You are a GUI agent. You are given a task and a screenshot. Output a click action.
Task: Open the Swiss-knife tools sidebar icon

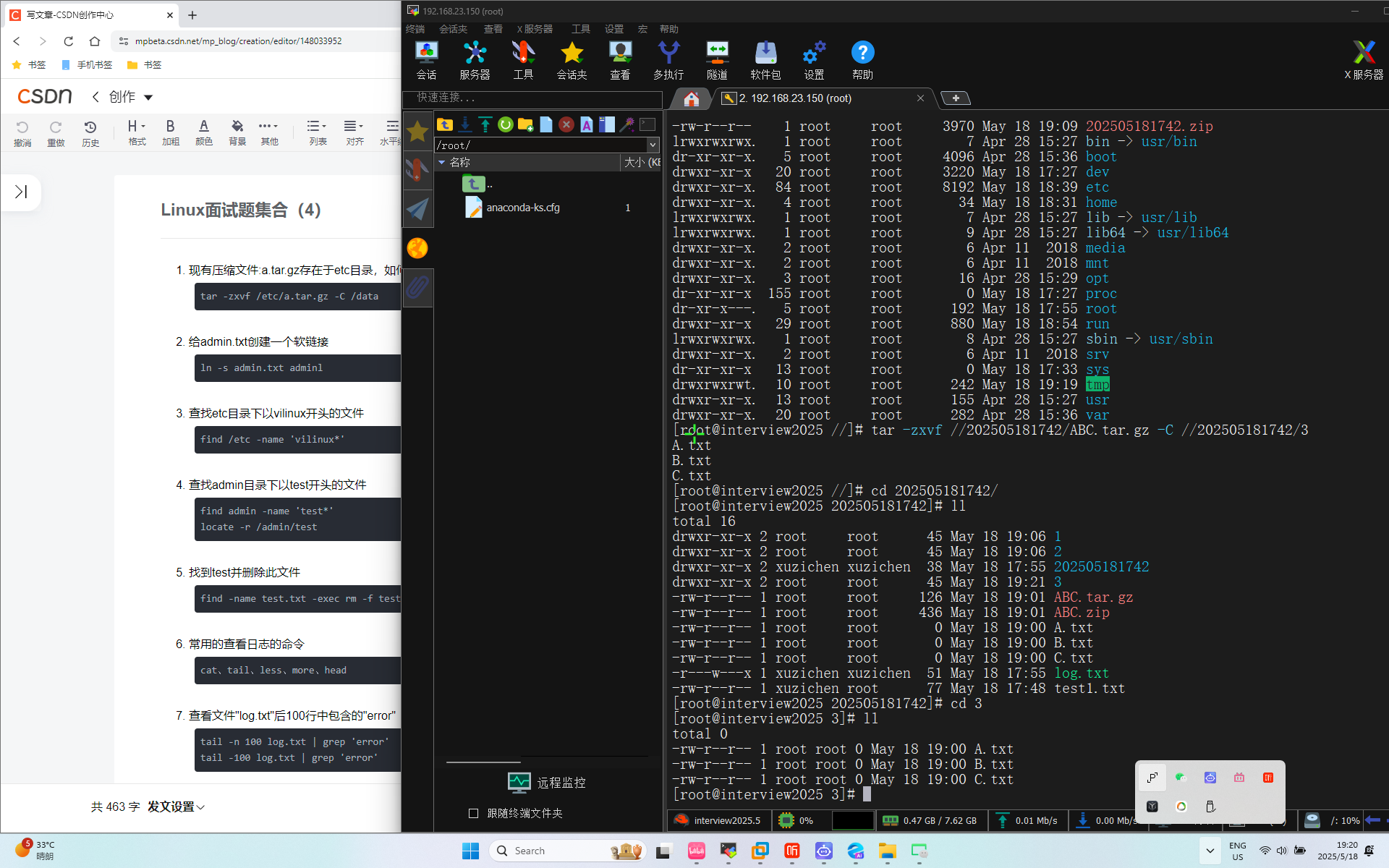point(417,170)
